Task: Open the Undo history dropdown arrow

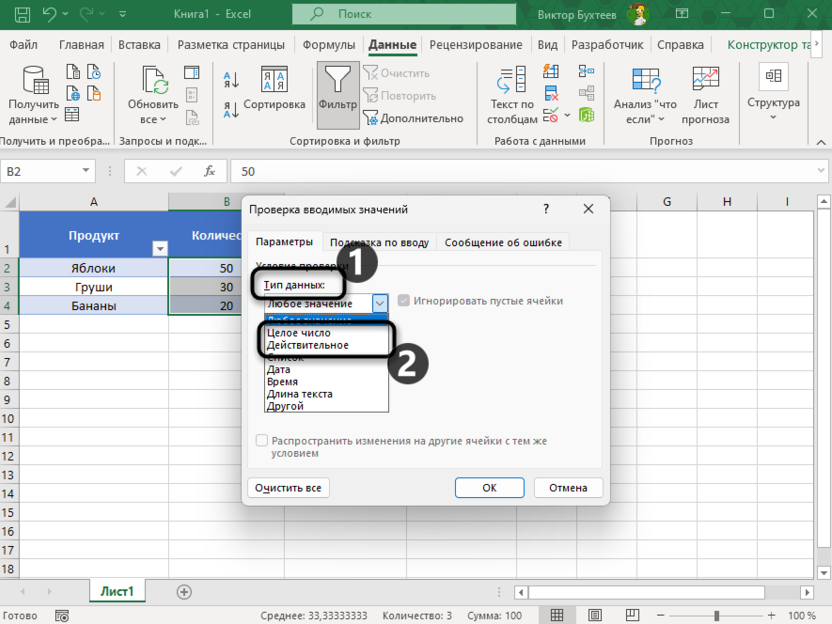Action: (65, 14)
